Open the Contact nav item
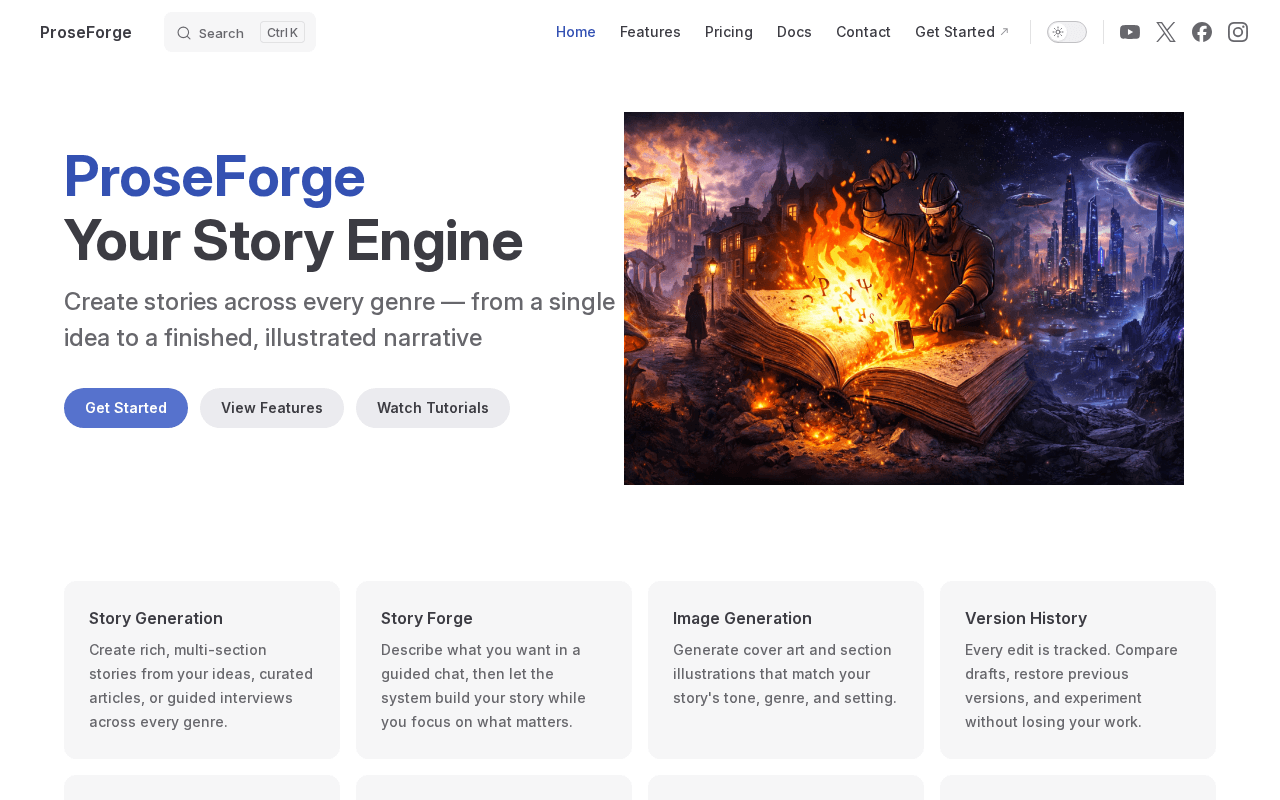Viewport: 1280px width, 800px height. click(x=863, y=32)
